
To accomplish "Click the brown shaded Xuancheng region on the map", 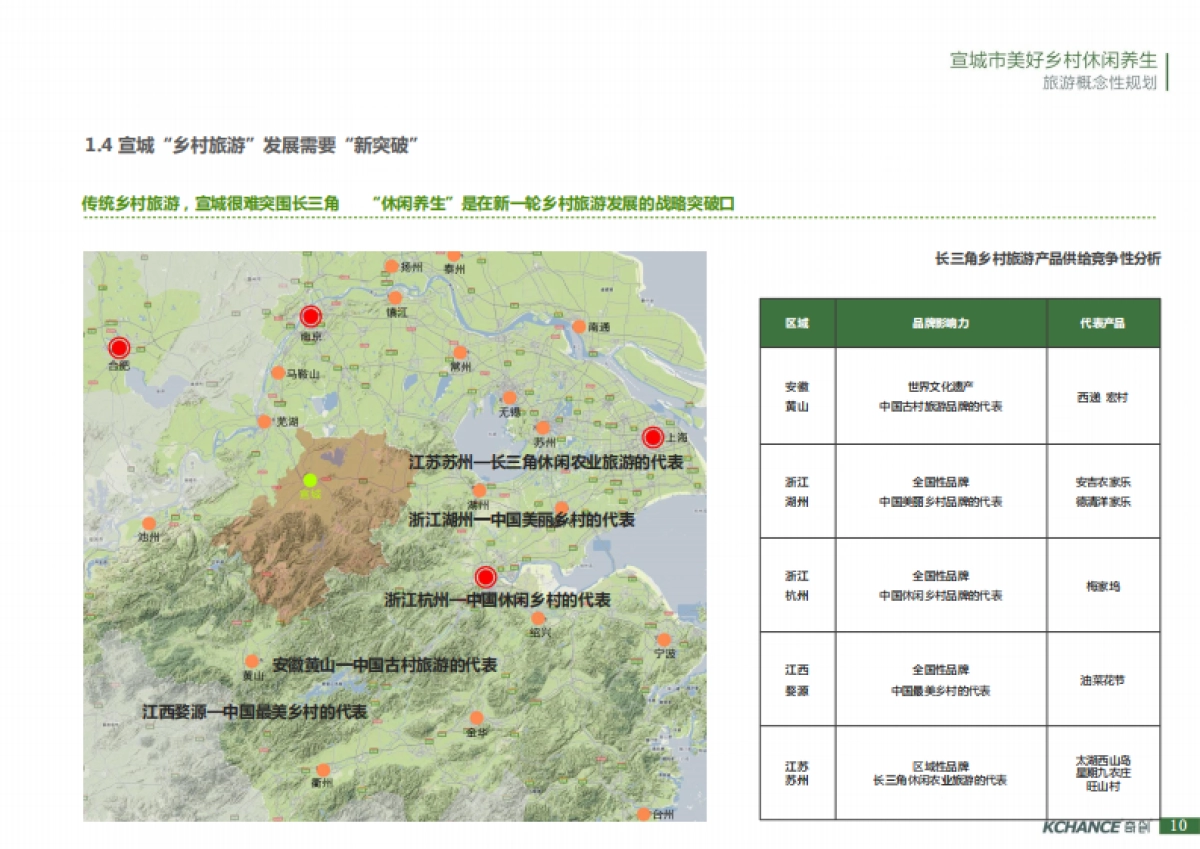I will pyautogui.click(x=320, y=530).
